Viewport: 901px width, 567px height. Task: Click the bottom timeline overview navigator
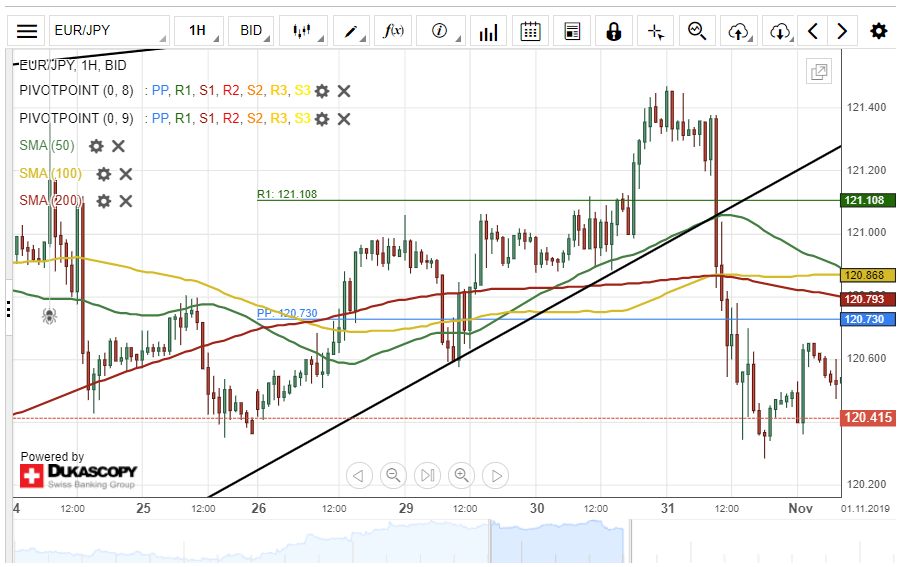450,544
